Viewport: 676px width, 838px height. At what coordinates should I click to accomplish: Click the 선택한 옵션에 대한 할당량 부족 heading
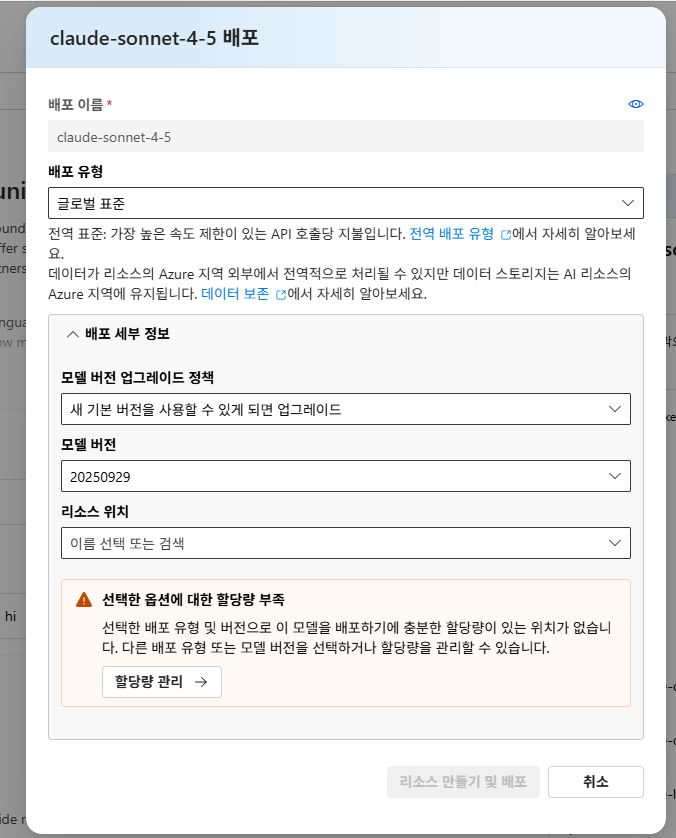(193, 599)
